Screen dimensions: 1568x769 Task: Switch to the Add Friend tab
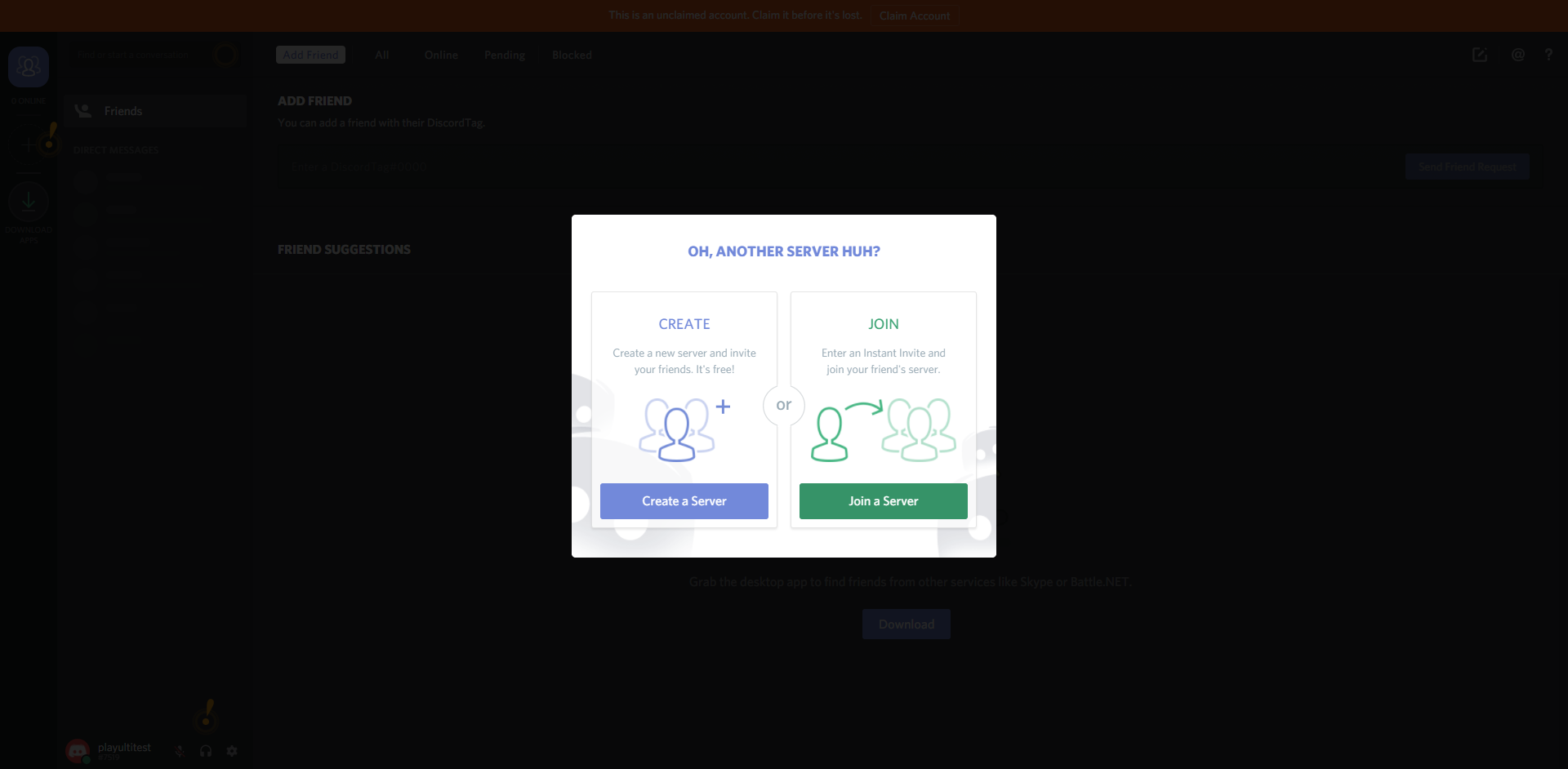310,55
